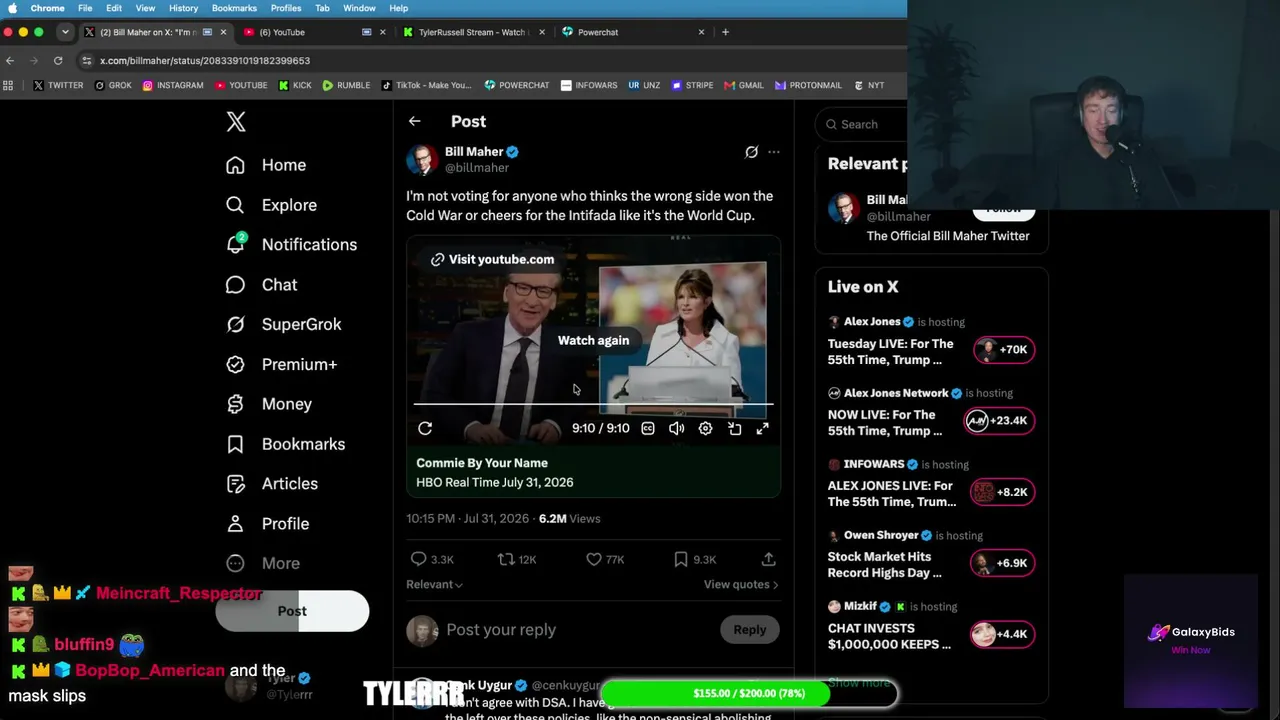The width and height of the screenshot is (1280, 720).
Task: Open the TWITTER bookmark
Action: coord(58,85)
